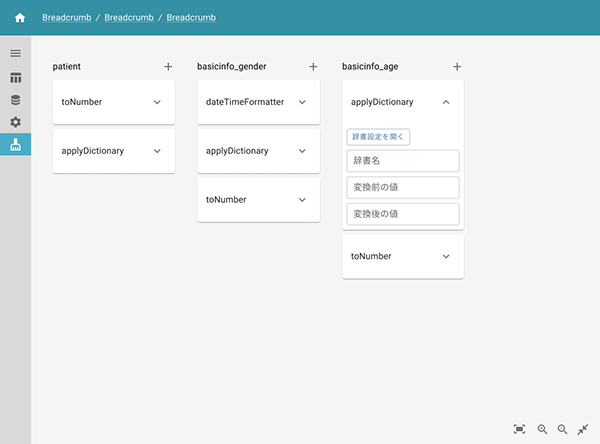This screenshot has width=600, height=444.
Task: Click the zoom out magnifier icon
Action: pyautogui.click(x=562, y=429)
